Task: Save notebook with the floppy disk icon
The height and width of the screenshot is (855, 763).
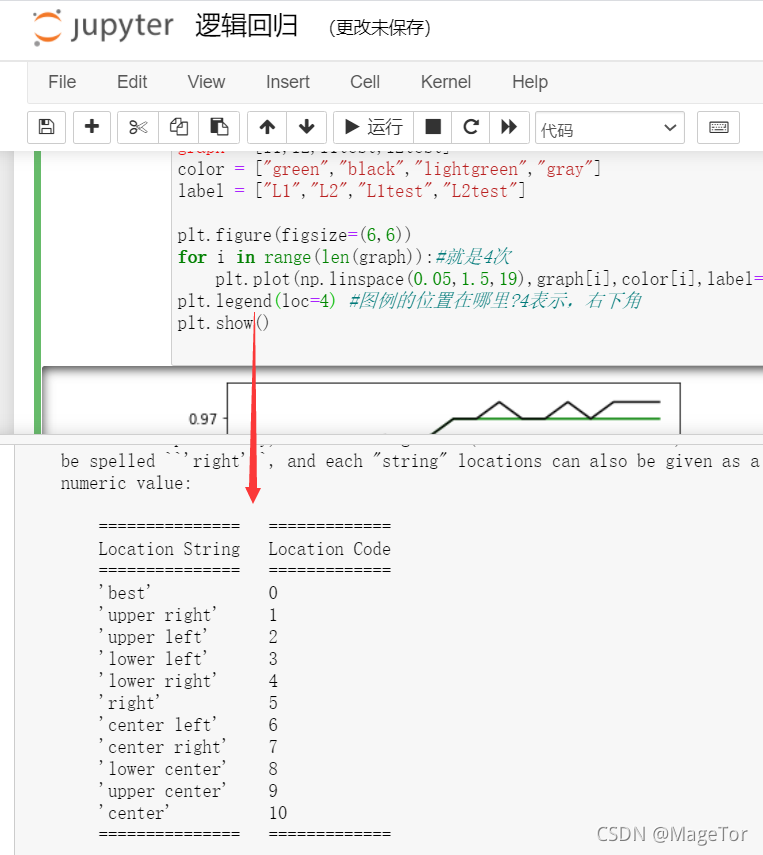Action: tap(46, 127)
